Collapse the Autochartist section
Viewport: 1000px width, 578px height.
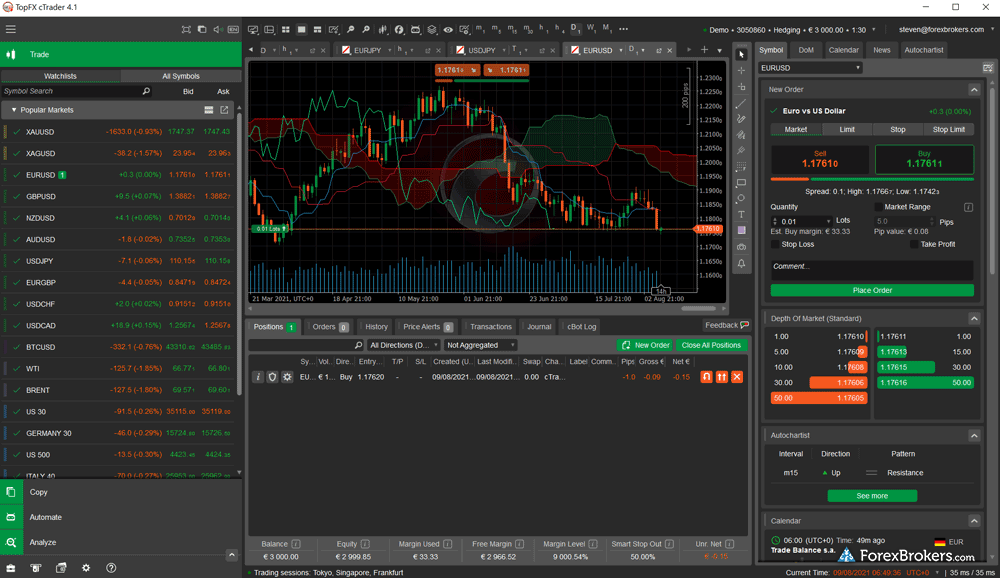(x=974, y=435)
